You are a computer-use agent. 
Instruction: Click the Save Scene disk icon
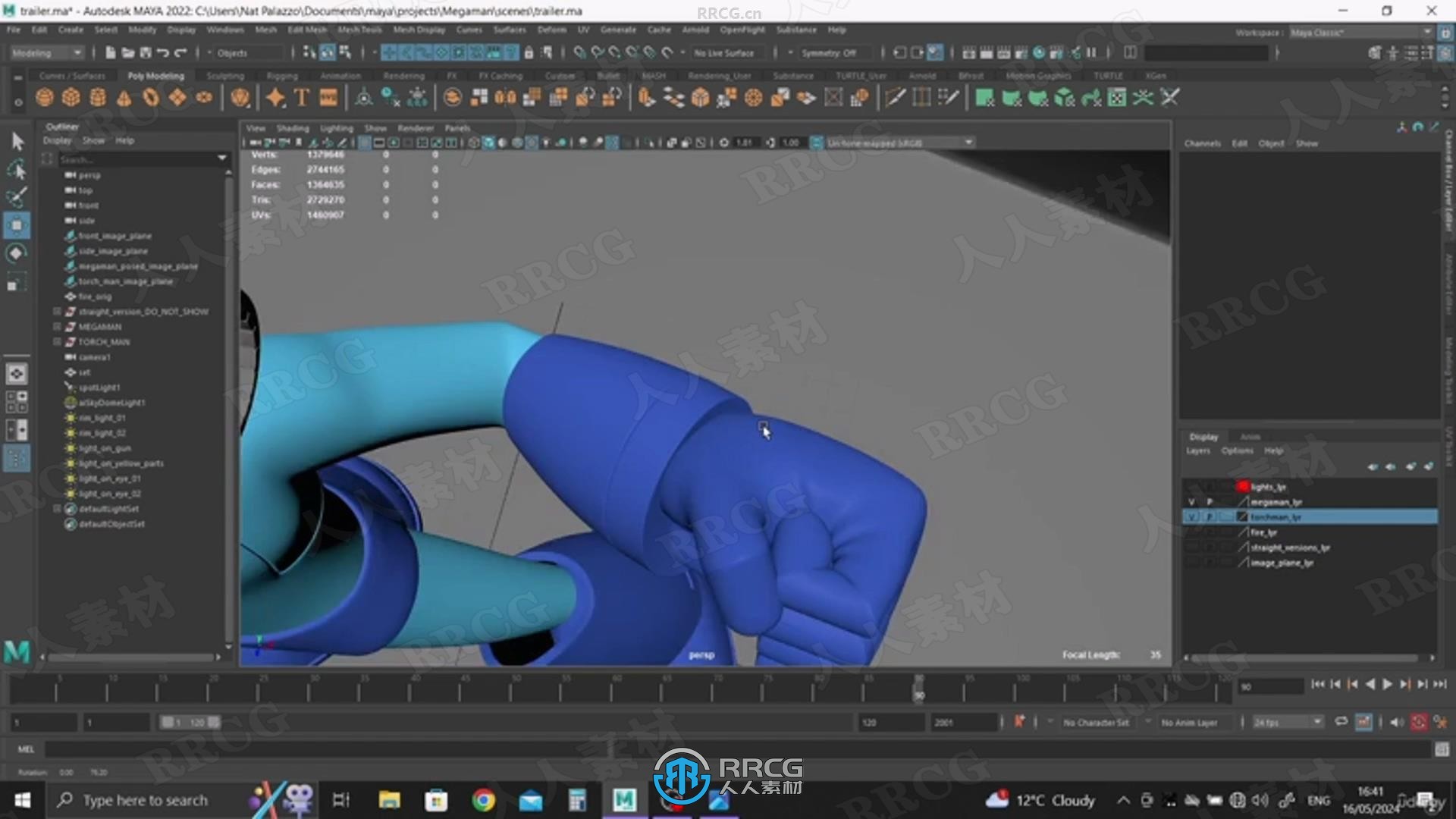pos(145,52)
